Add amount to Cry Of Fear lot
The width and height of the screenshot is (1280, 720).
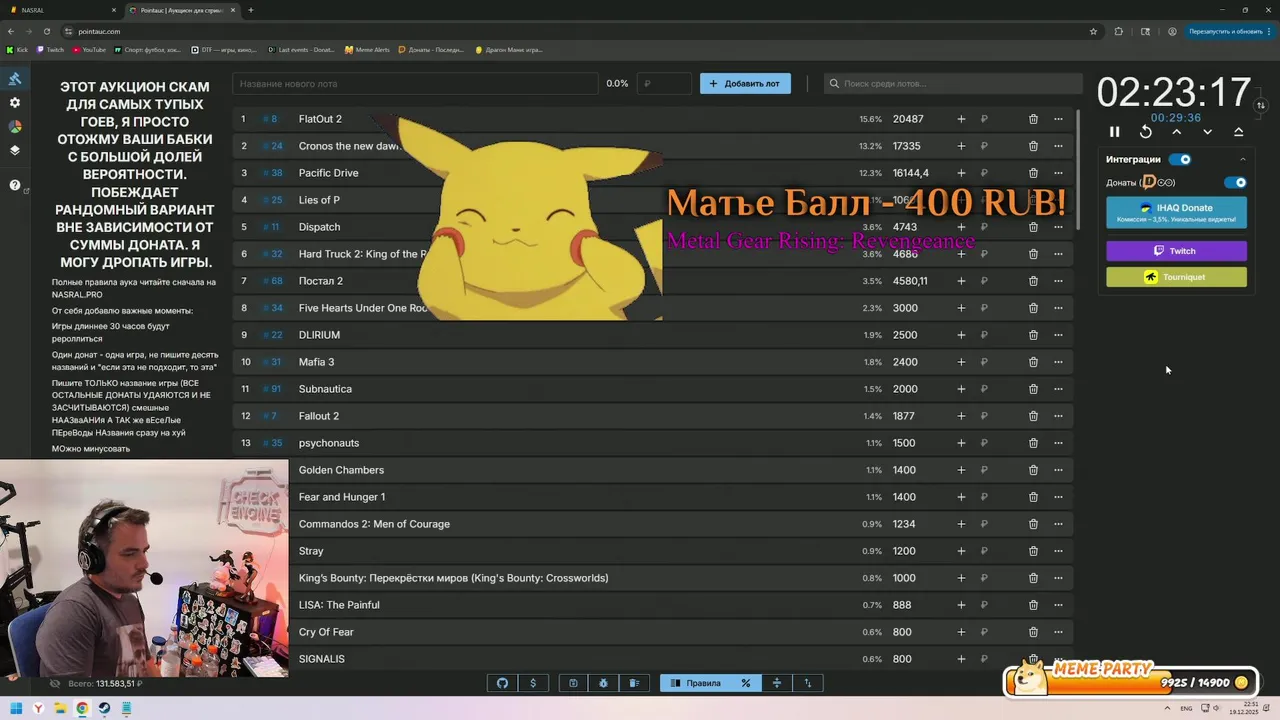(961, 632)
